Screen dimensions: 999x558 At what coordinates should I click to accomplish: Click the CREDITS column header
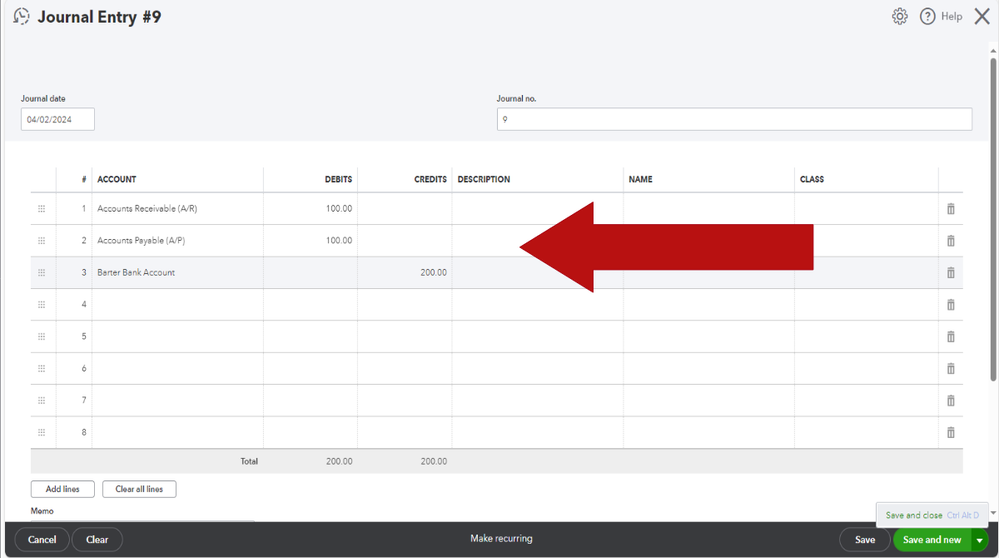pos(430,180)
